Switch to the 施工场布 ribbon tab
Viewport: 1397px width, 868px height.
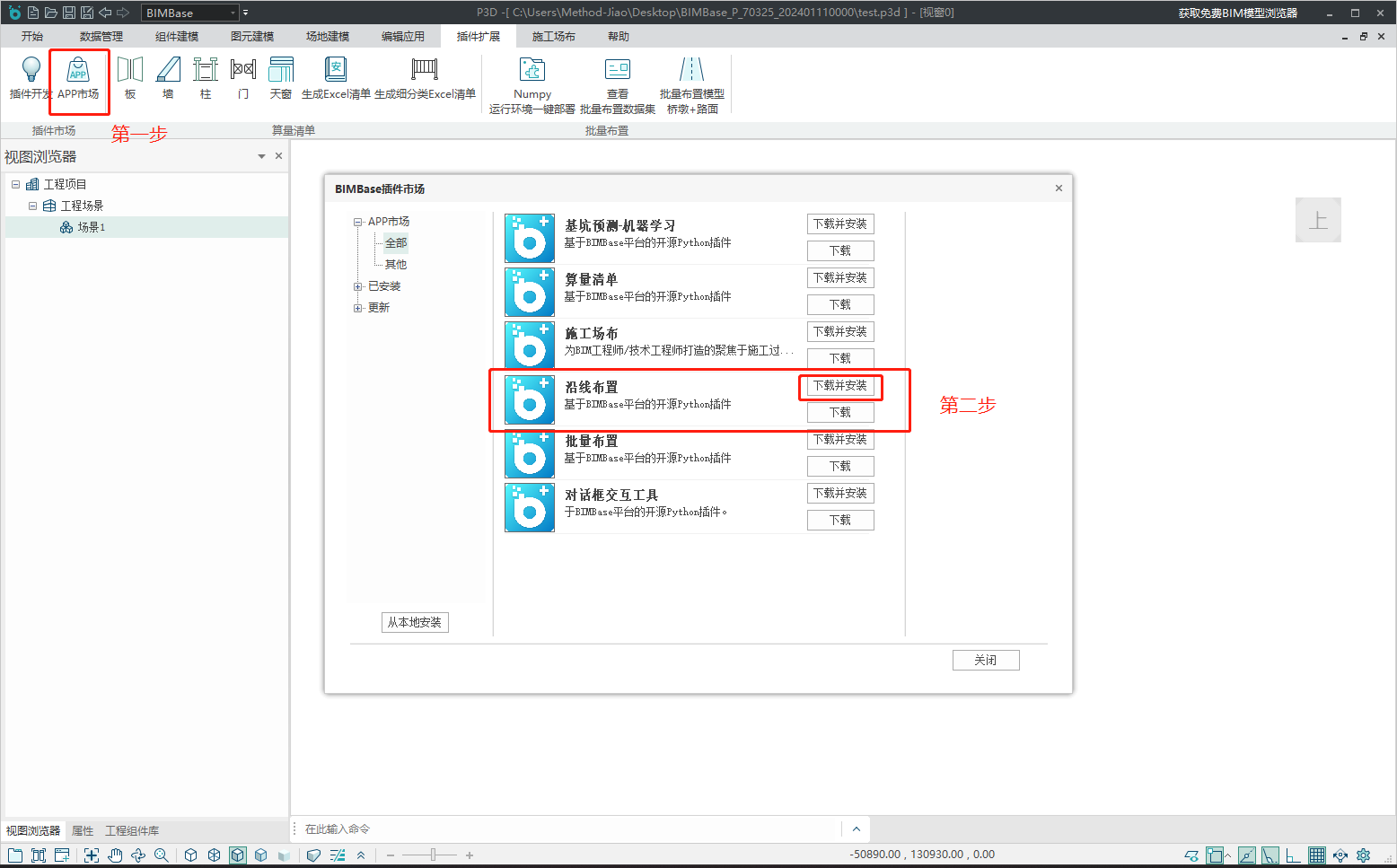[553, 37]
